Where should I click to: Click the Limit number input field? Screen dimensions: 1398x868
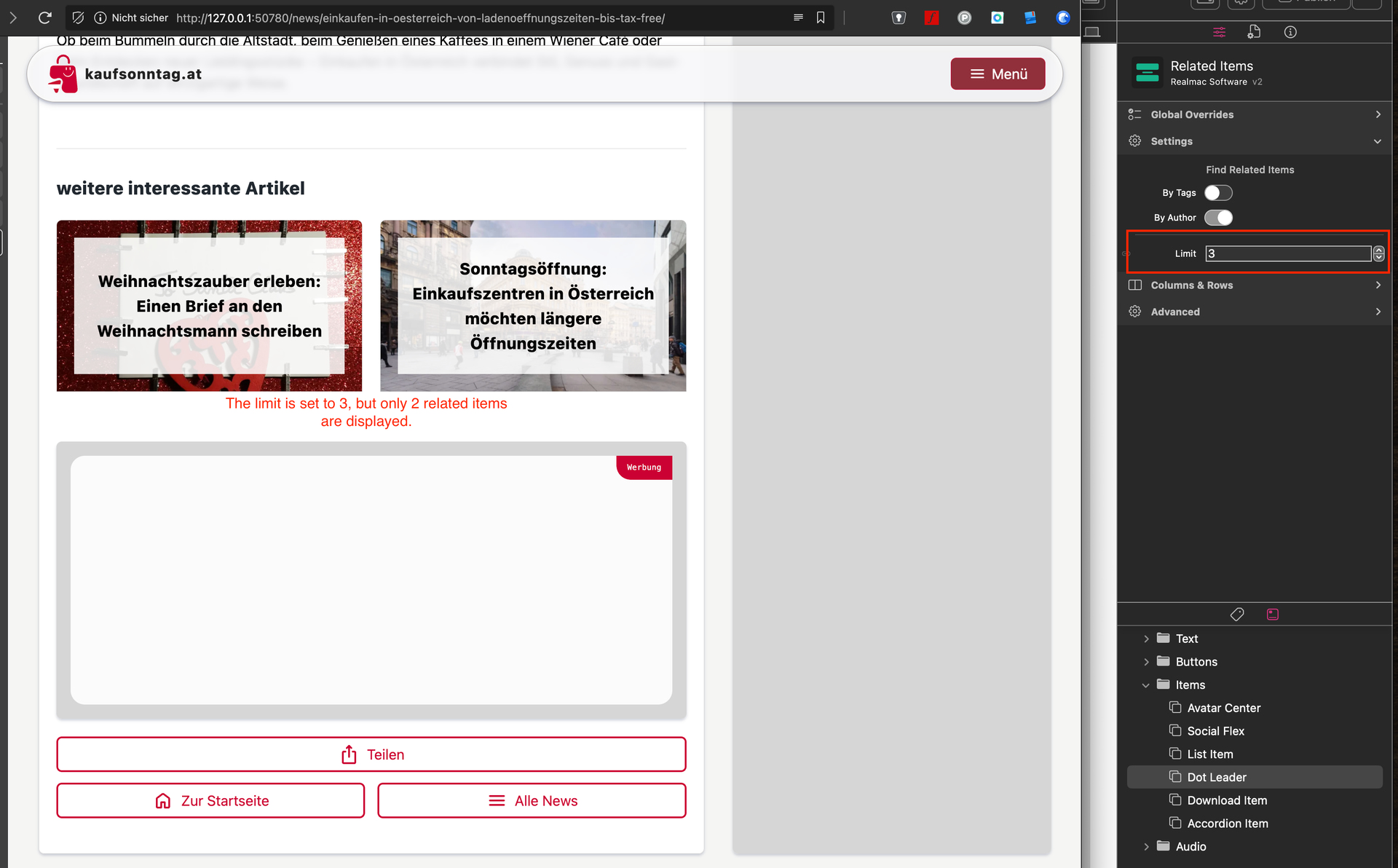pos(1287,253)
